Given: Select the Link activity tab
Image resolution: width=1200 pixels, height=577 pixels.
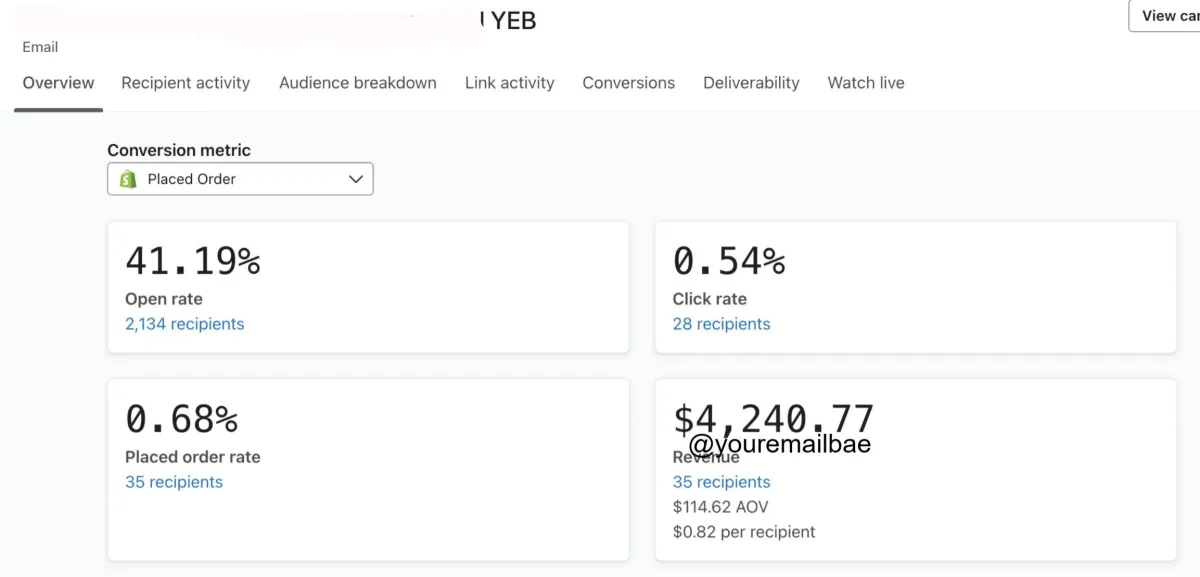Looking at the screenshot, I should (510, 83).
